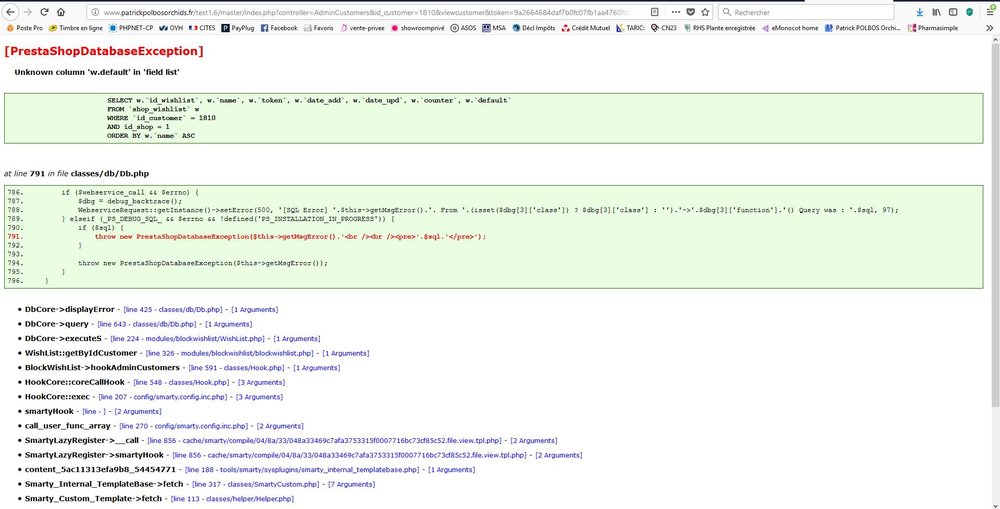The width and height of the screenshot is (1000, 509).
Task: Open the Poste Pro bookmark
Action: (x=24, y=28)
